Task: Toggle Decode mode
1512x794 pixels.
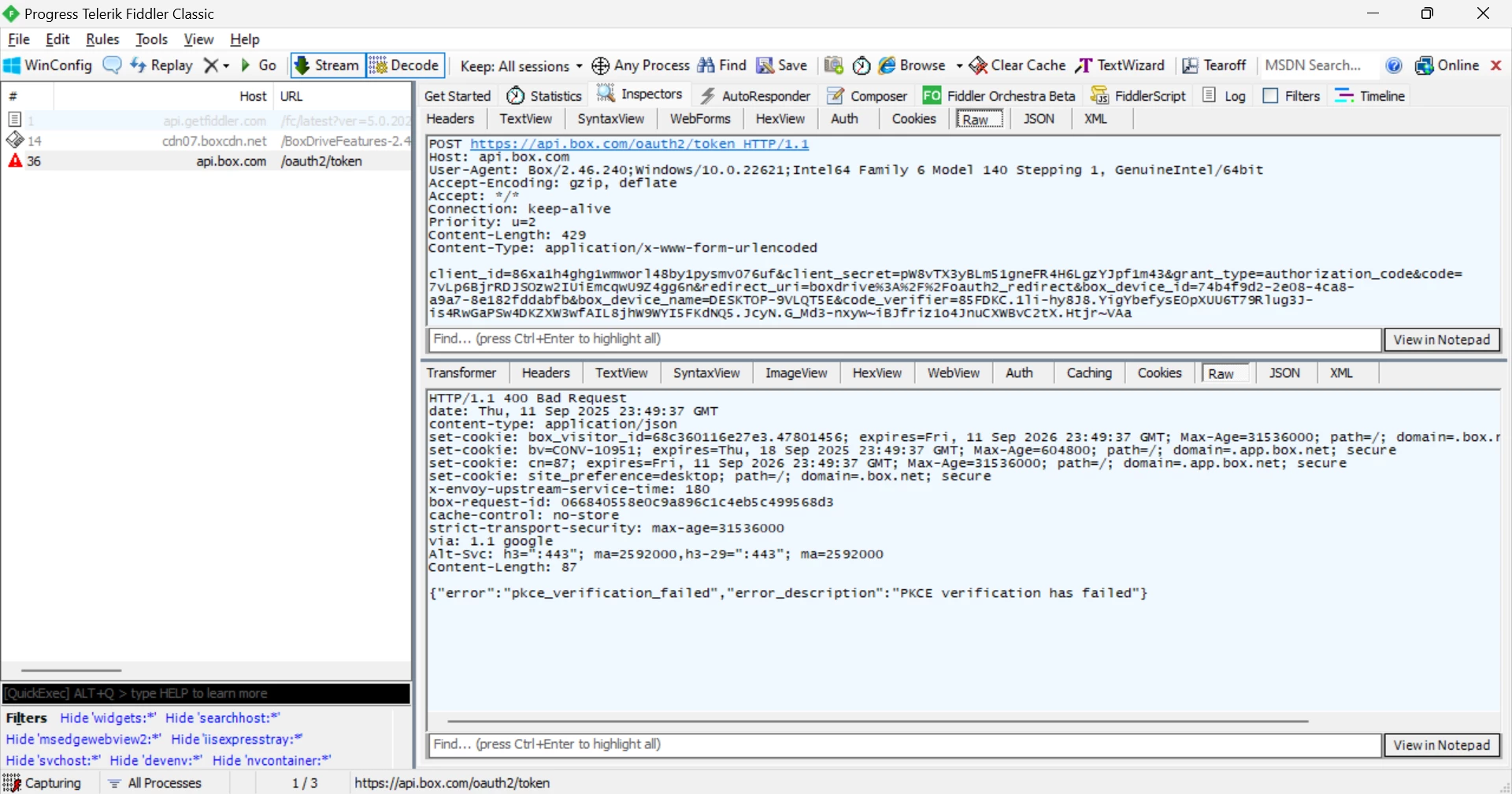Action: click(405, 65)
